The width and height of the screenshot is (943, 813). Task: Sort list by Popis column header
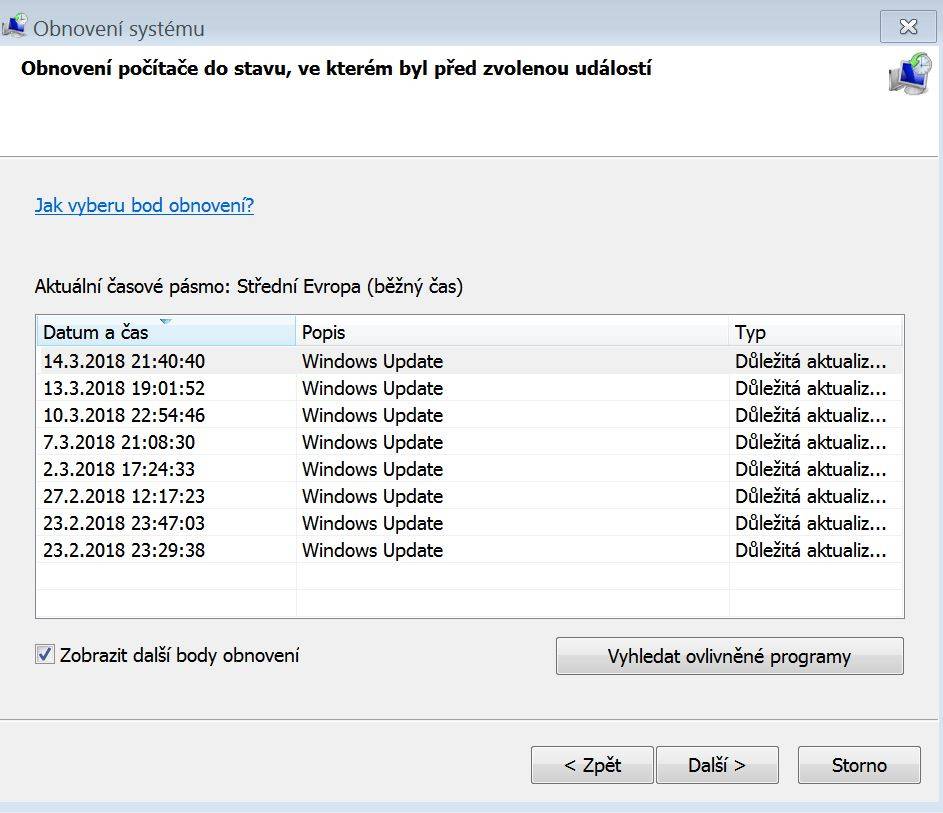(x=512, y=332)
